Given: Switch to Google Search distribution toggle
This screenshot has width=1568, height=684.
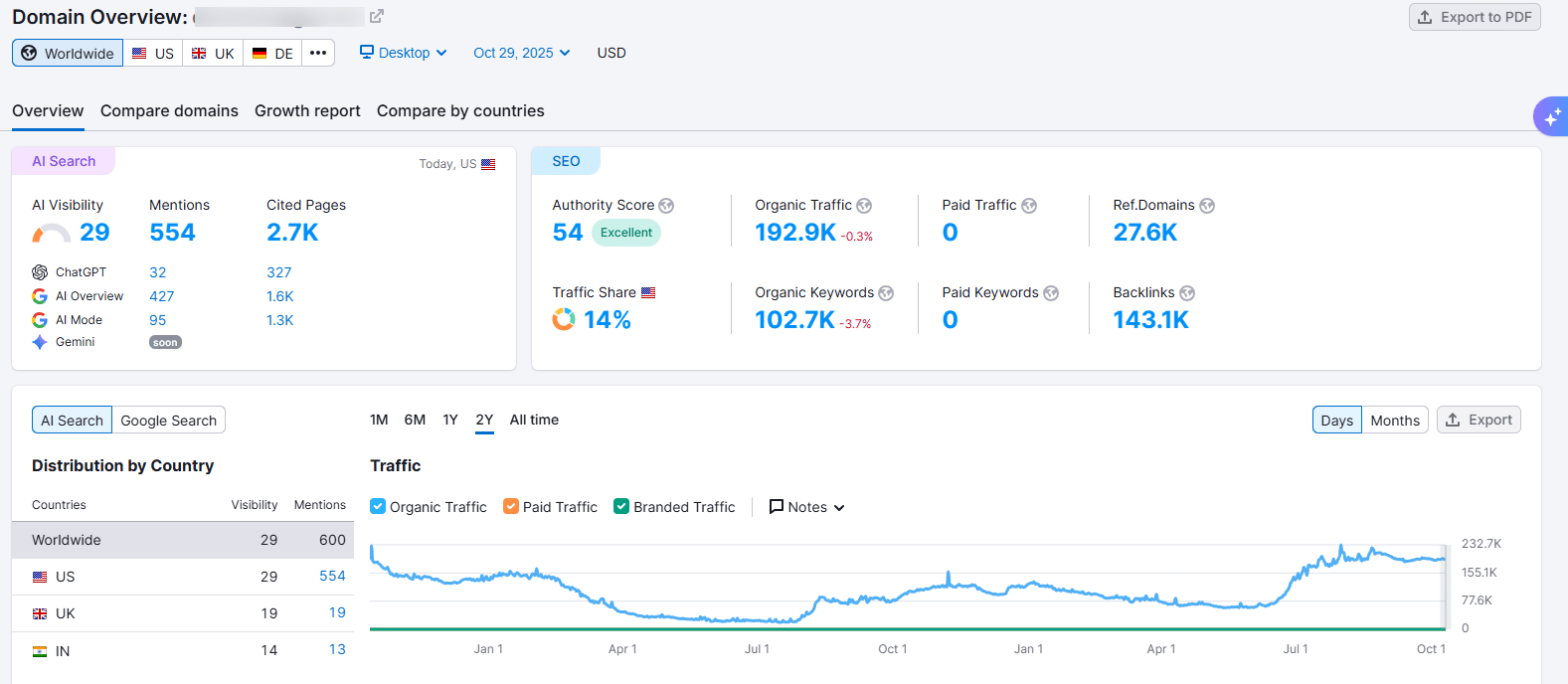Looking at the screenshot, I should click(x=169, y=420).
